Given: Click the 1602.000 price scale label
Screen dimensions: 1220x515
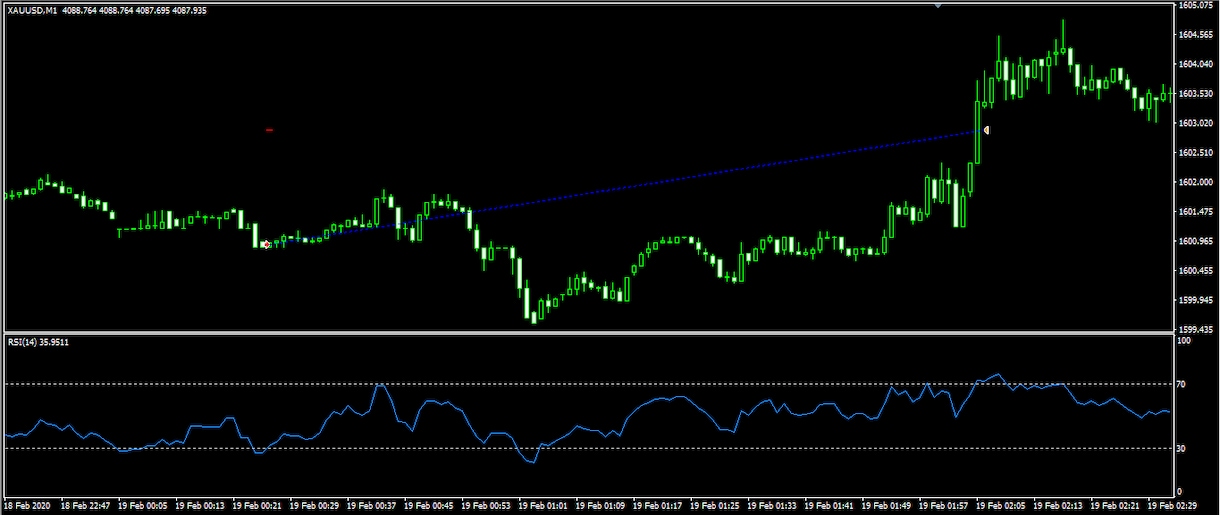Looking at the screenshot, I should point(1196,182).
